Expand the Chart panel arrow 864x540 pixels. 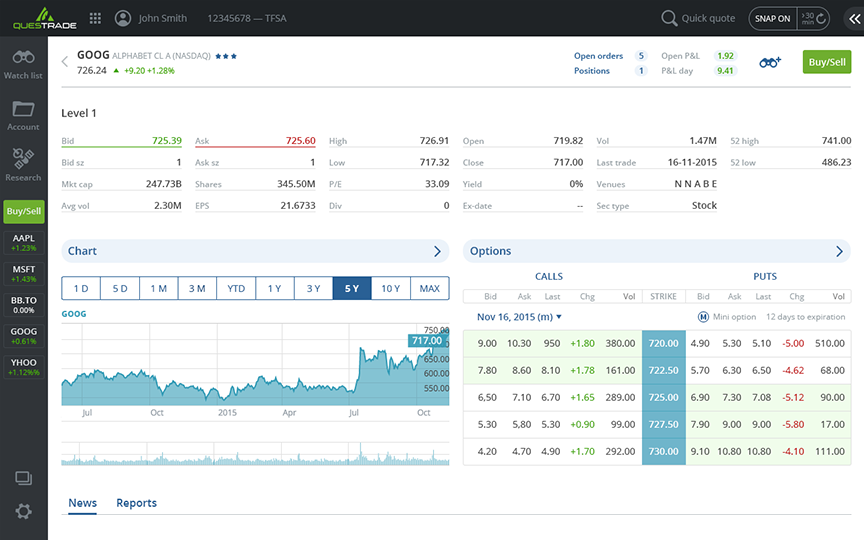(437, 251)
